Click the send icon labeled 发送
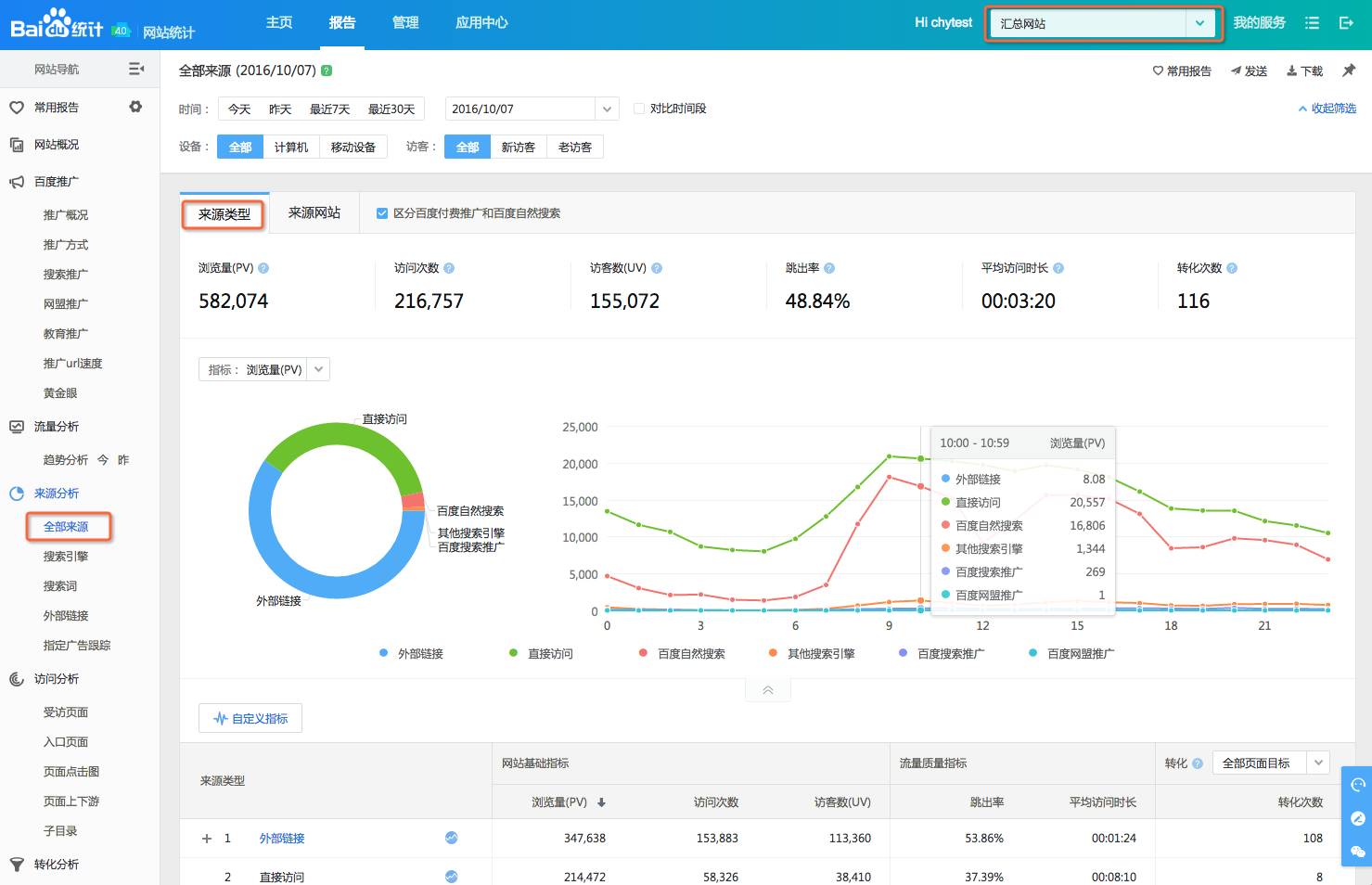Screen dimensions: 1372x885 point(1249,71)
